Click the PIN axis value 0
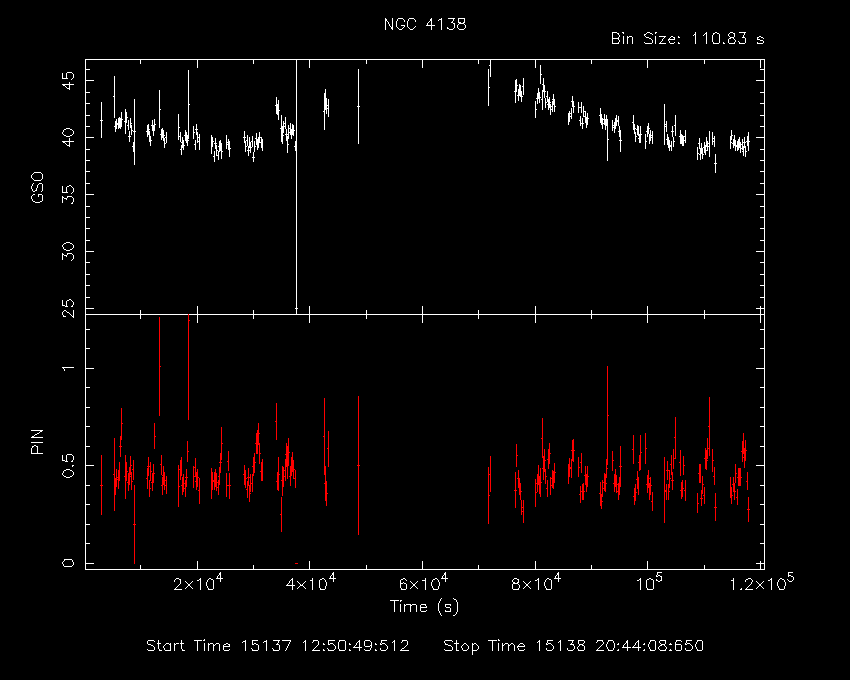 68,563
